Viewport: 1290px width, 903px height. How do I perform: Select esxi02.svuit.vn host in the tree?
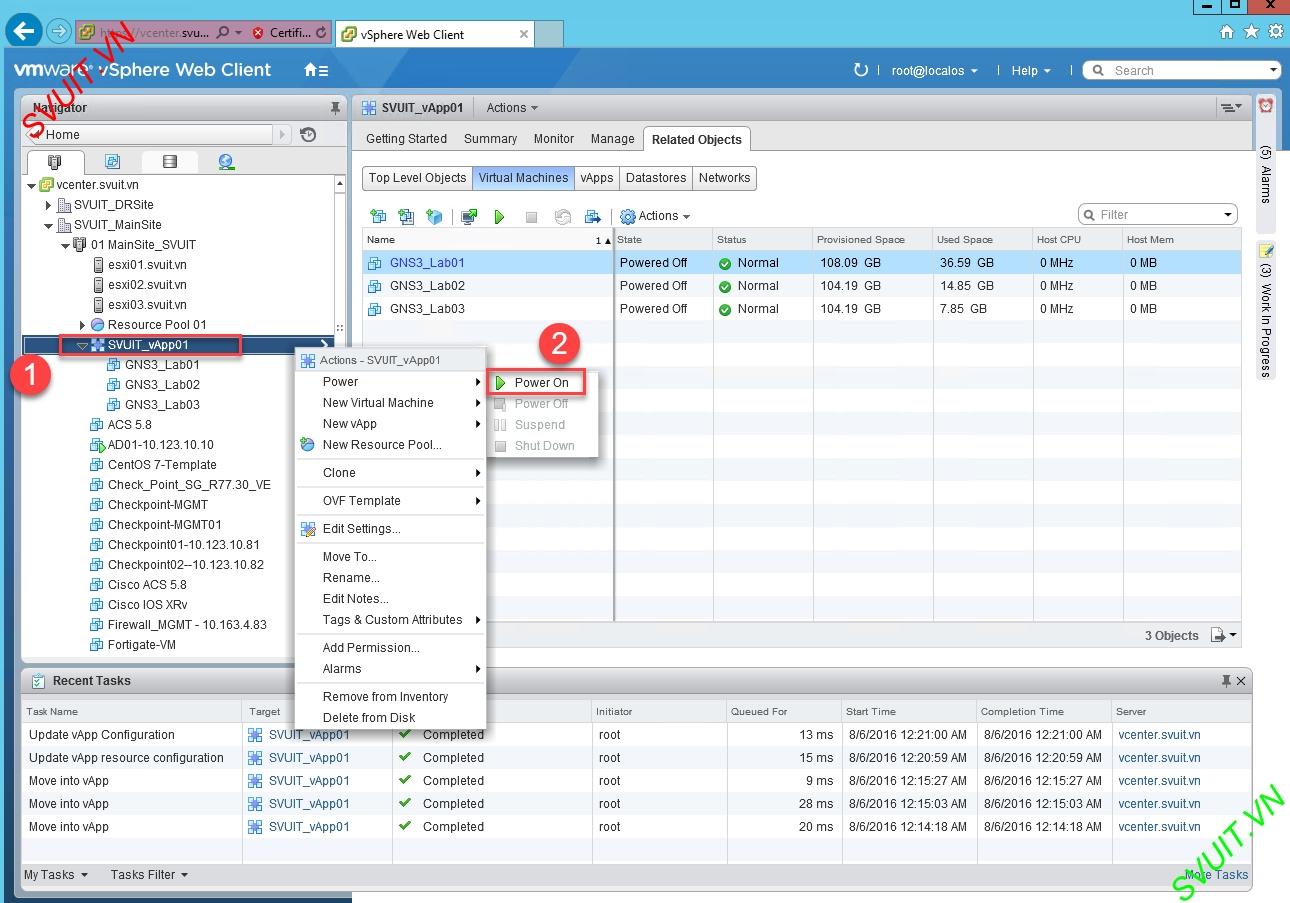click(147, 285)
